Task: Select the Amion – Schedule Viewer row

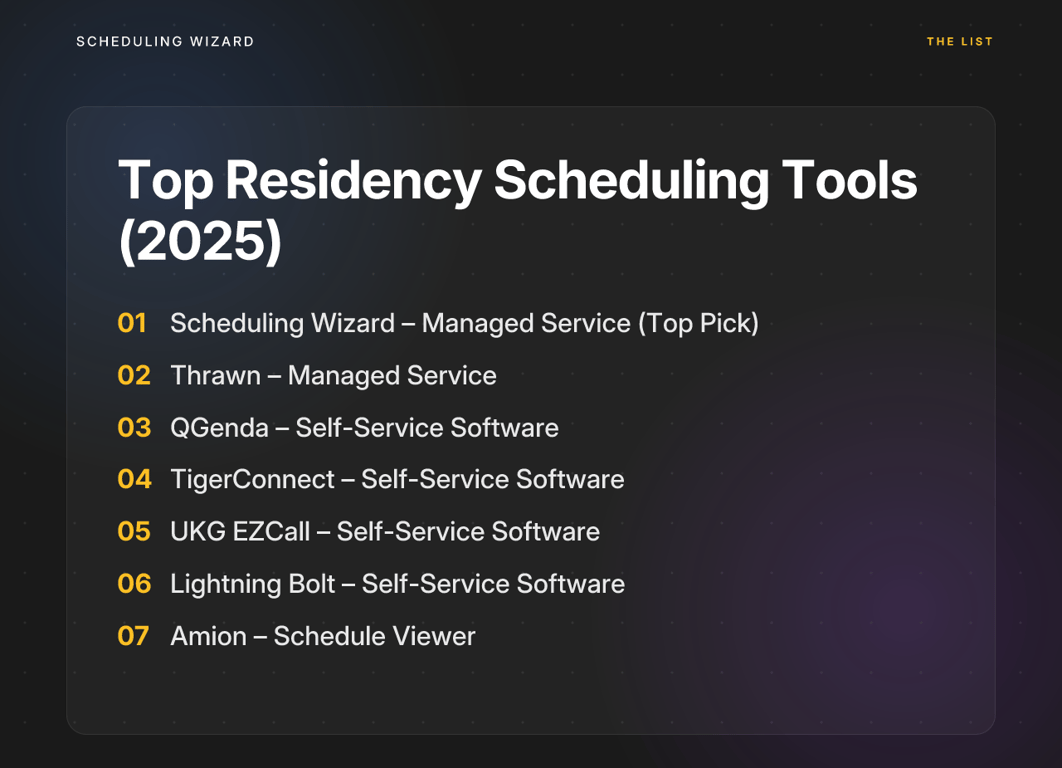Action: (296, 635)
